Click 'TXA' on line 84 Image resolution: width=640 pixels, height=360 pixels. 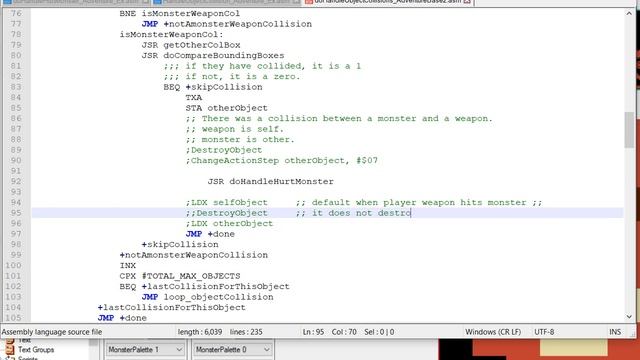click(x=193, y=98)
